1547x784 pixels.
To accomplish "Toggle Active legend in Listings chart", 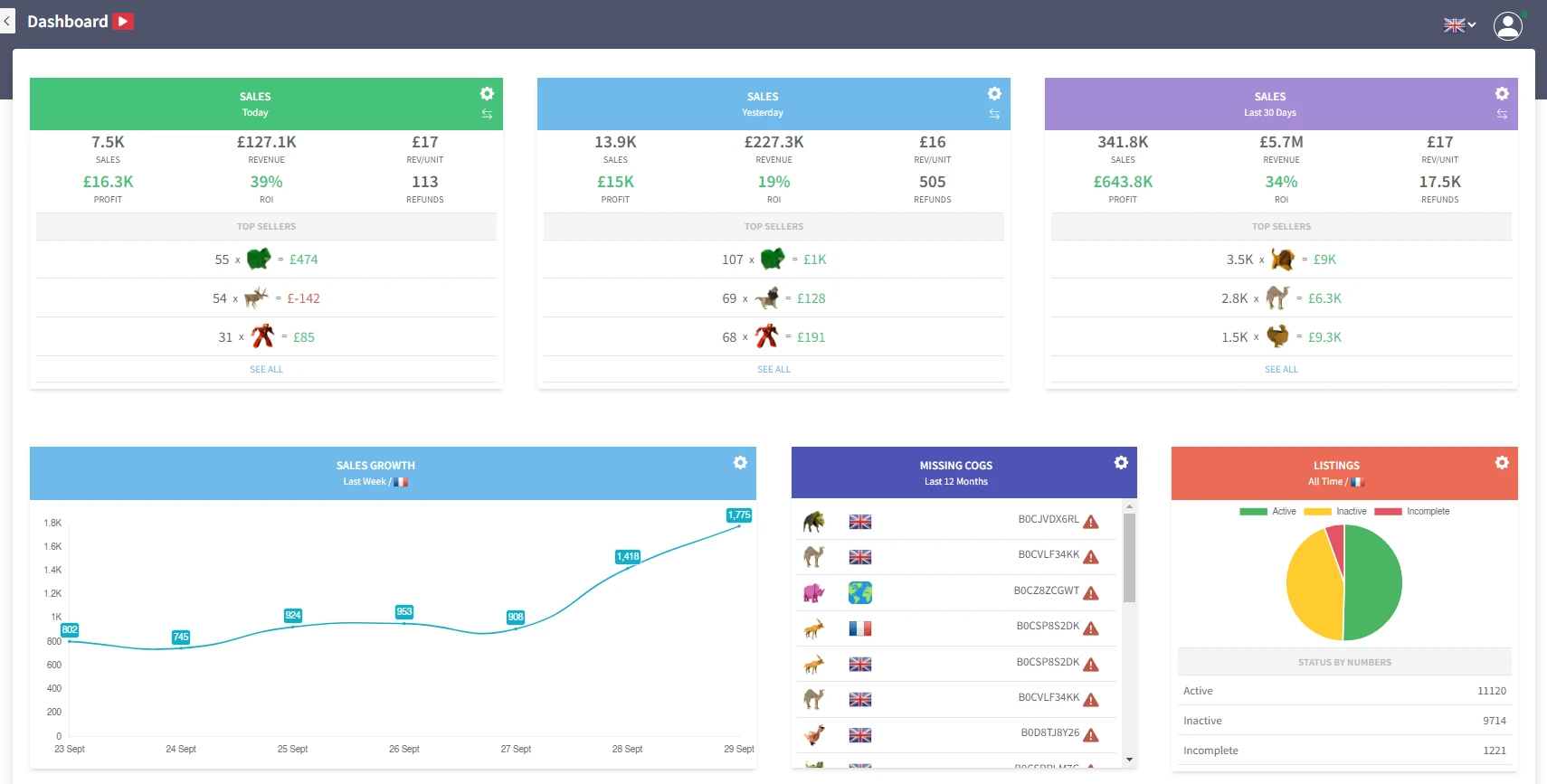I will 1267,512.
